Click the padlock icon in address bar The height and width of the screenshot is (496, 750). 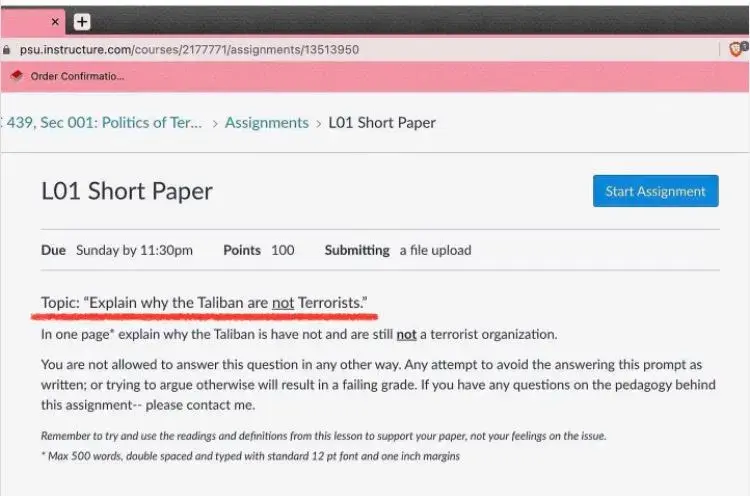tap(7, 49)
